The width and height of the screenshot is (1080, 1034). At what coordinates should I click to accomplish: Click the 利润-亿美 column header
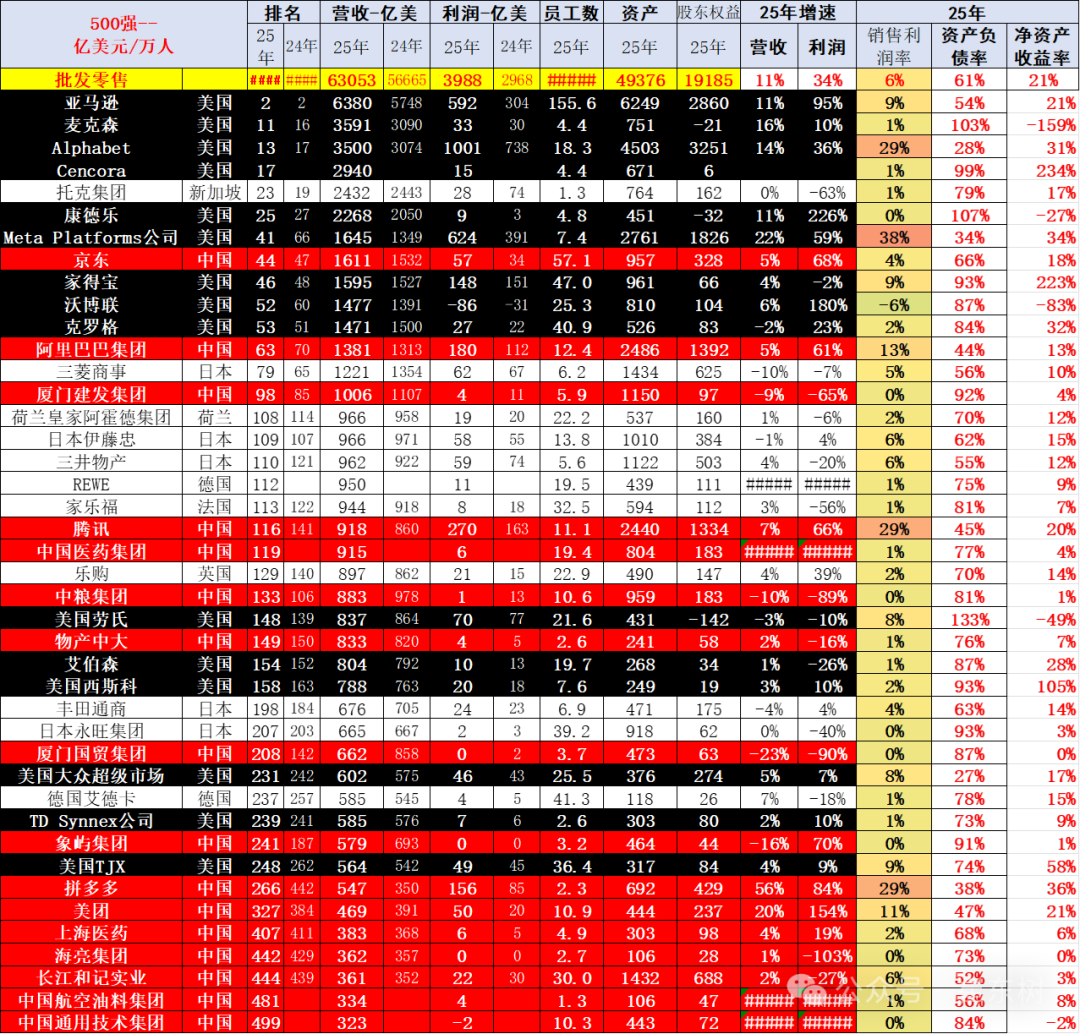pyautogui.click(x=485, y=13)
